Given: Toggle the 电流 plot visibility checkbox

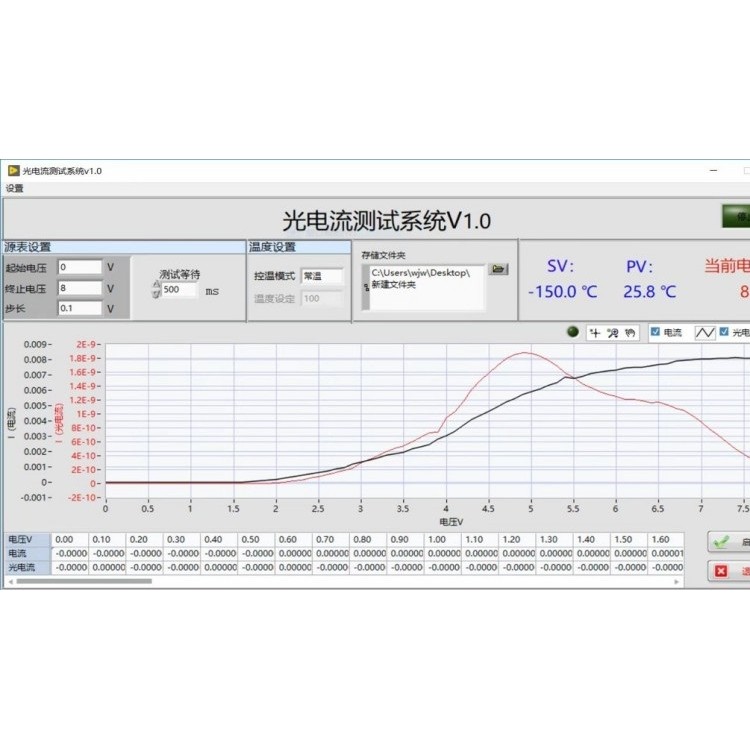Looking at the screenshot, I should [655, 333].
